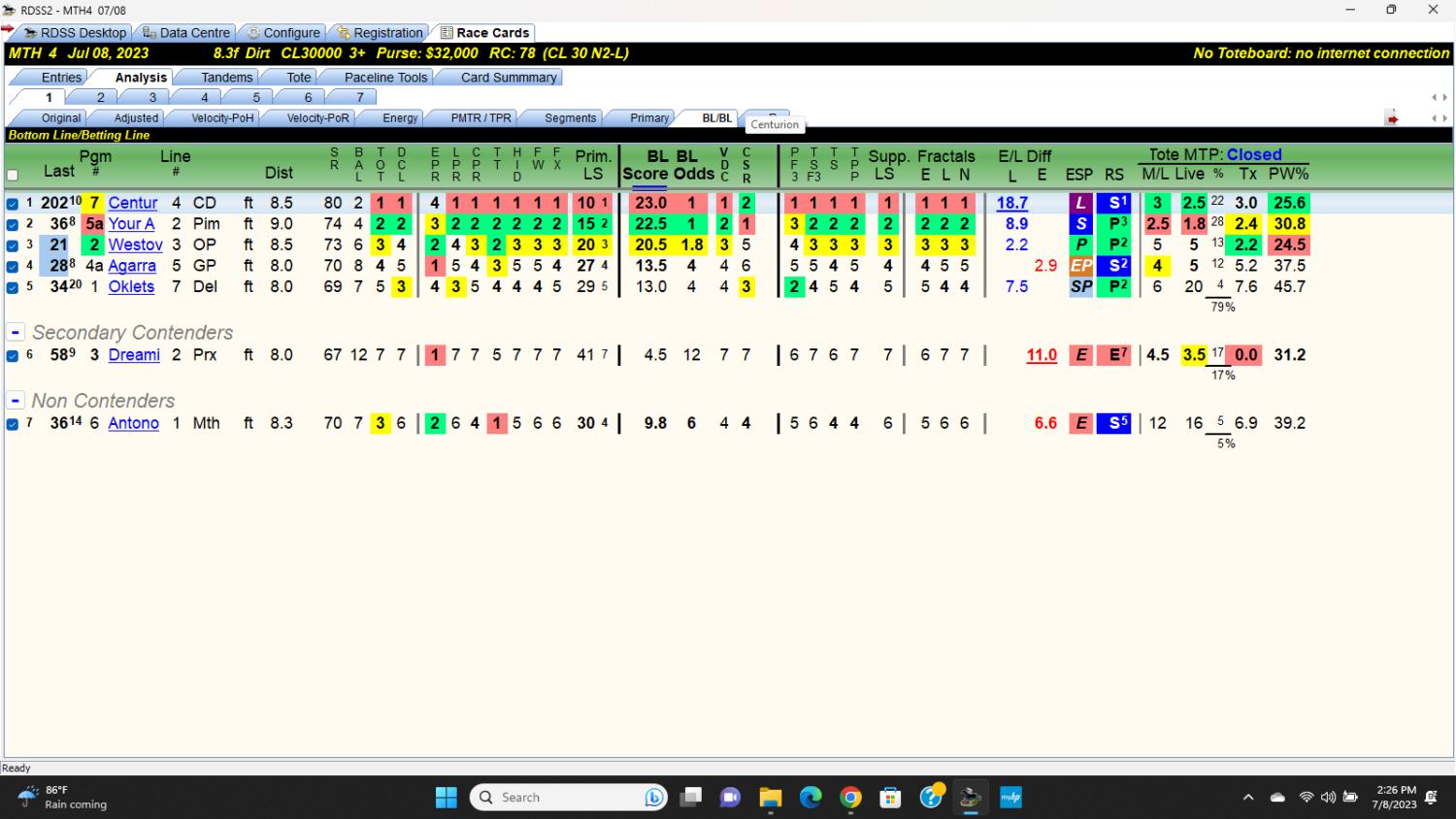Toggle the select-all checkbox in header

coord(13,176)
